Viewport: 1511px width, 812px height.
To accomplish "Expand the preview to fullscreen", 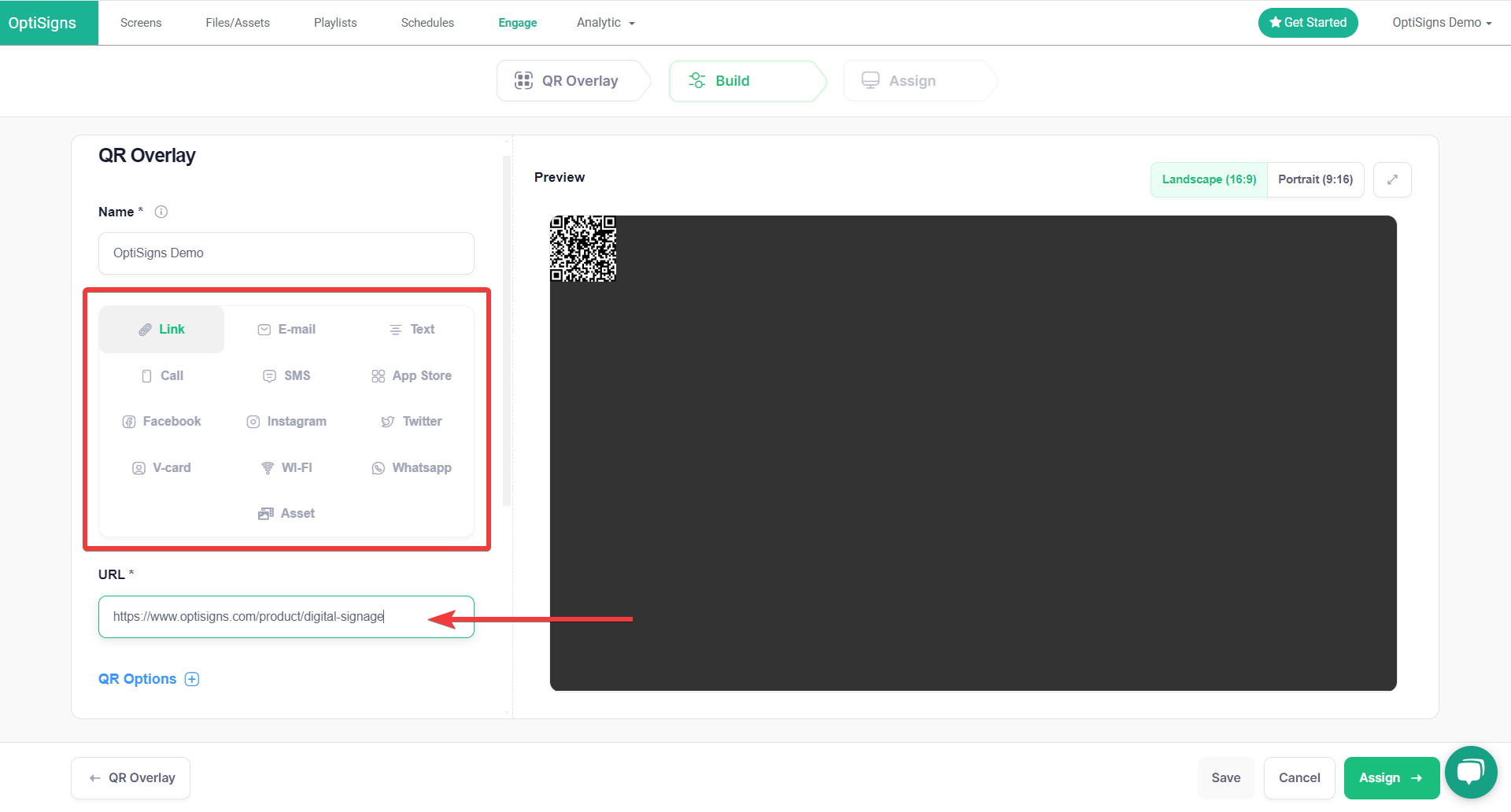I will pyautogui.click(x=1392, y=179).
